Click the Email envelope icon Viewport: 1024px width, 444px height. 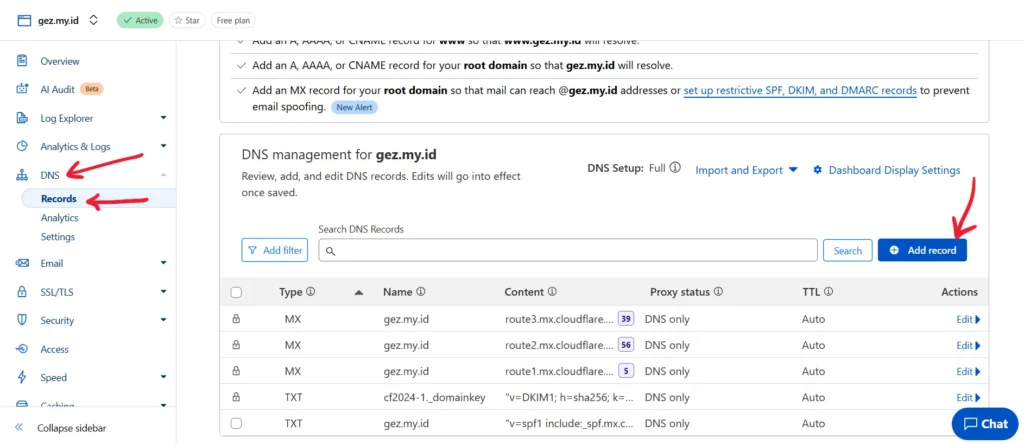[22, 263]
